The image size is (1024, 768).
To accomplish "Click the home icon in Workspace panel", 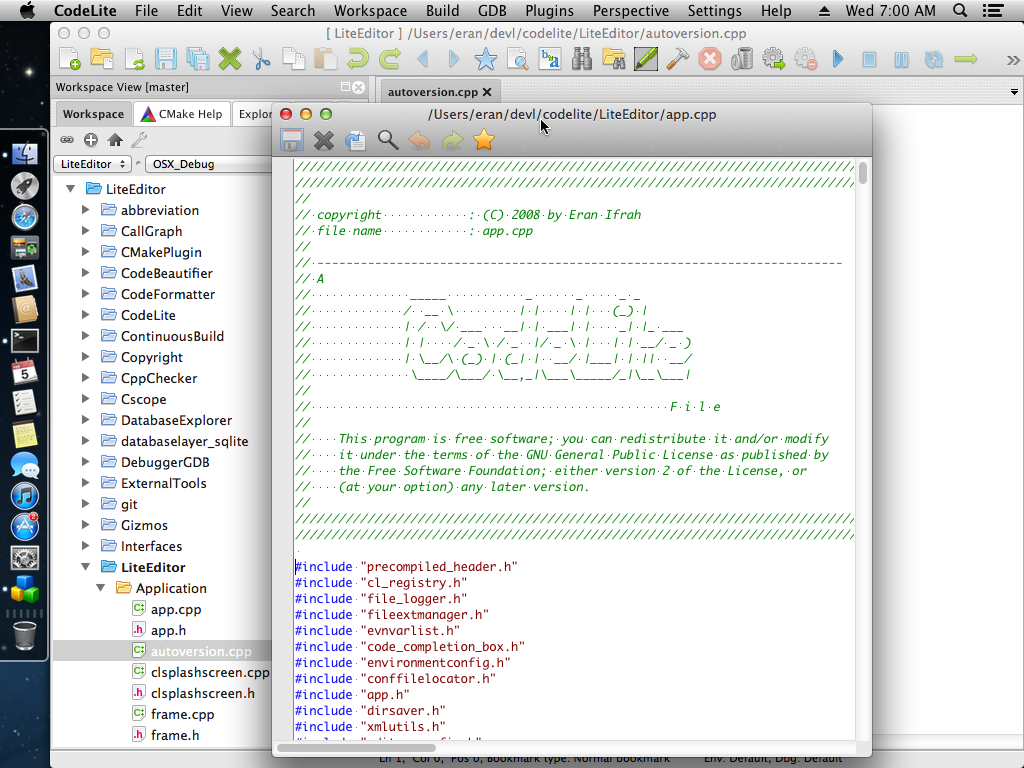I will pos(115,140).
